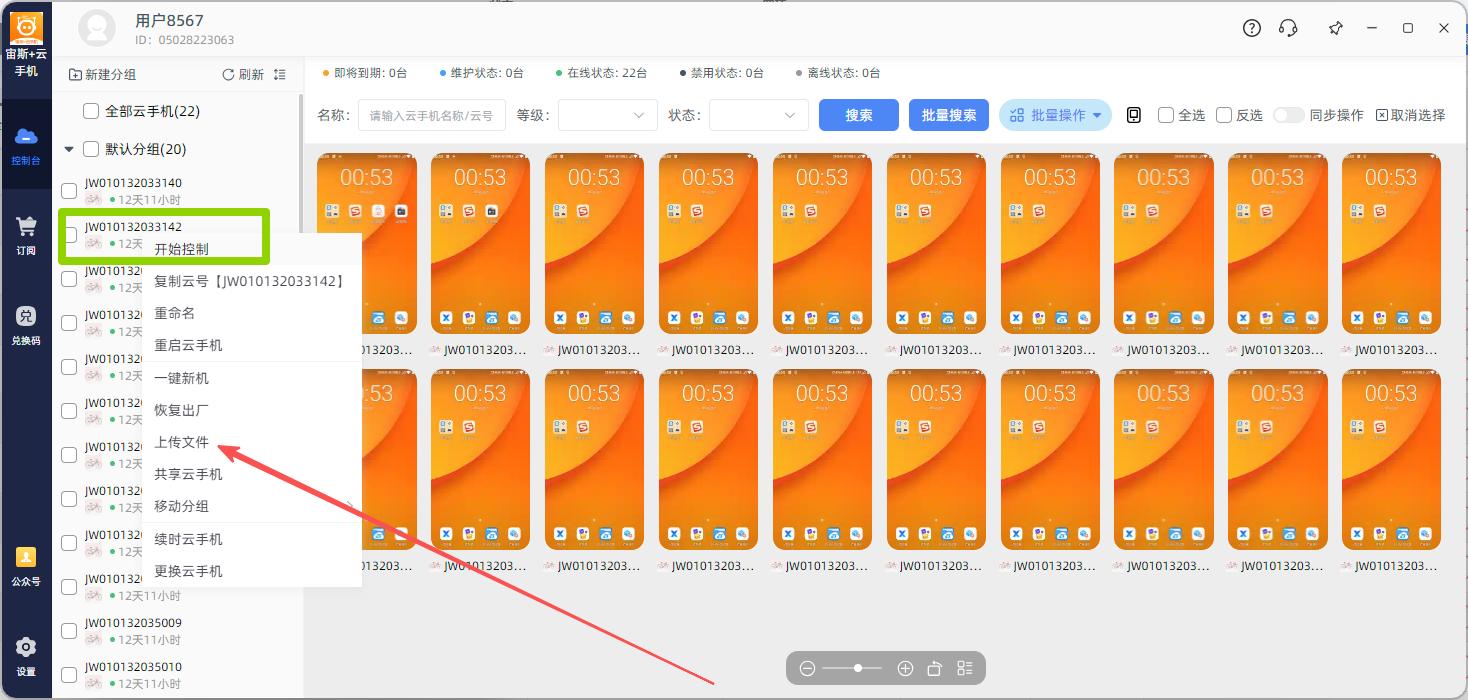The image size is (1468, 700).
Task: Choose 更换云手机 replace menu item
Action: click(x=252, y=571)
